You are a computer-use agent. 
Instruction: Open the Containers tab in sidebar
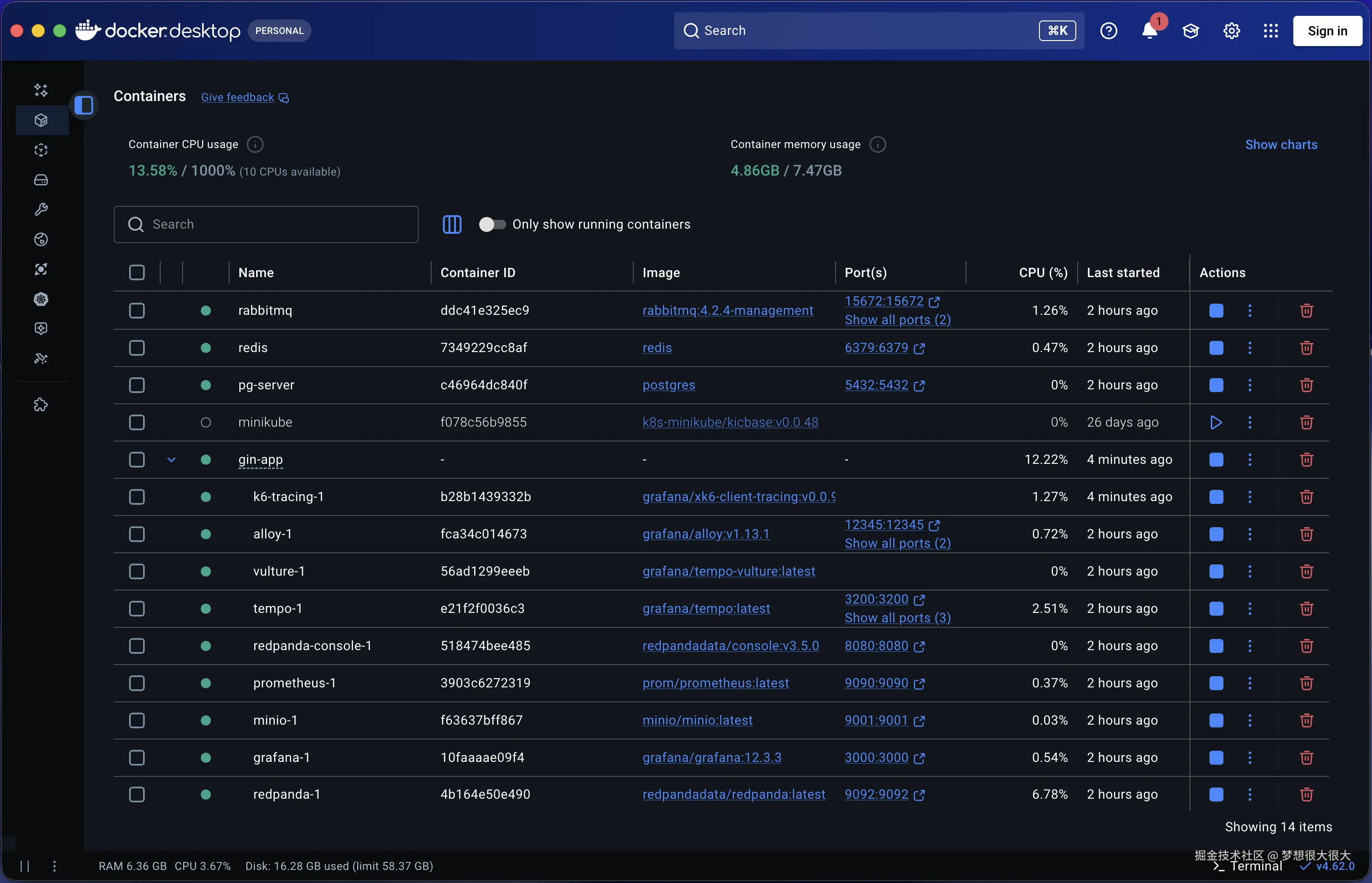(41, 121)
